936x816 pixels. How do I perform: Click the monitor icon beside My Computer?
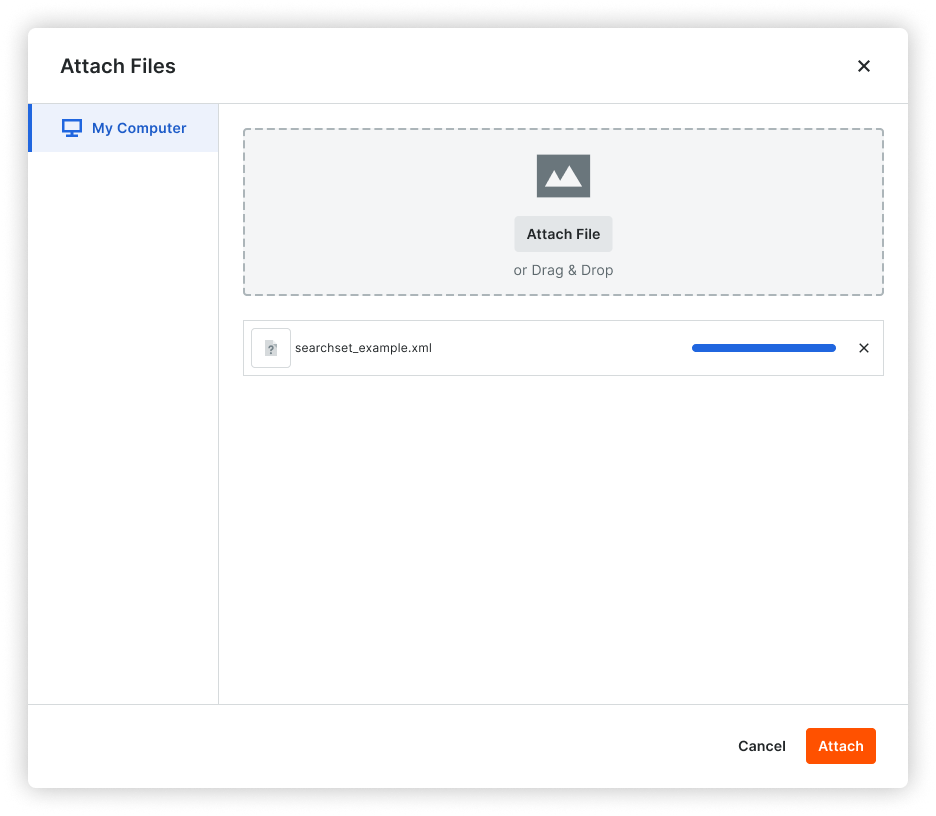point(72,128)
